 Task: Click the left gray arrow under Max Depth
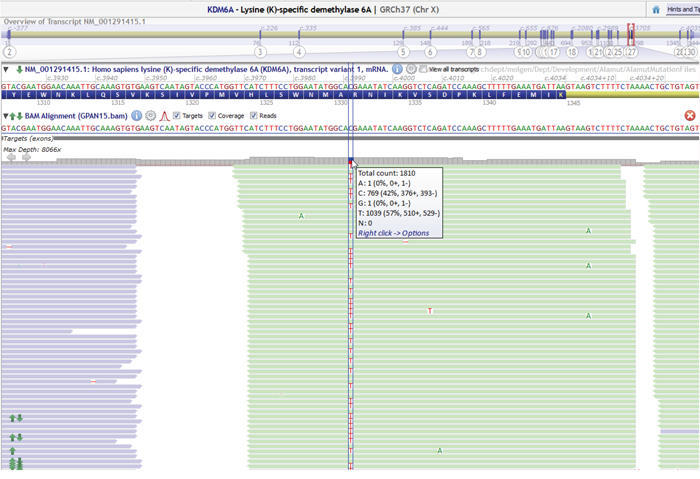11,157
